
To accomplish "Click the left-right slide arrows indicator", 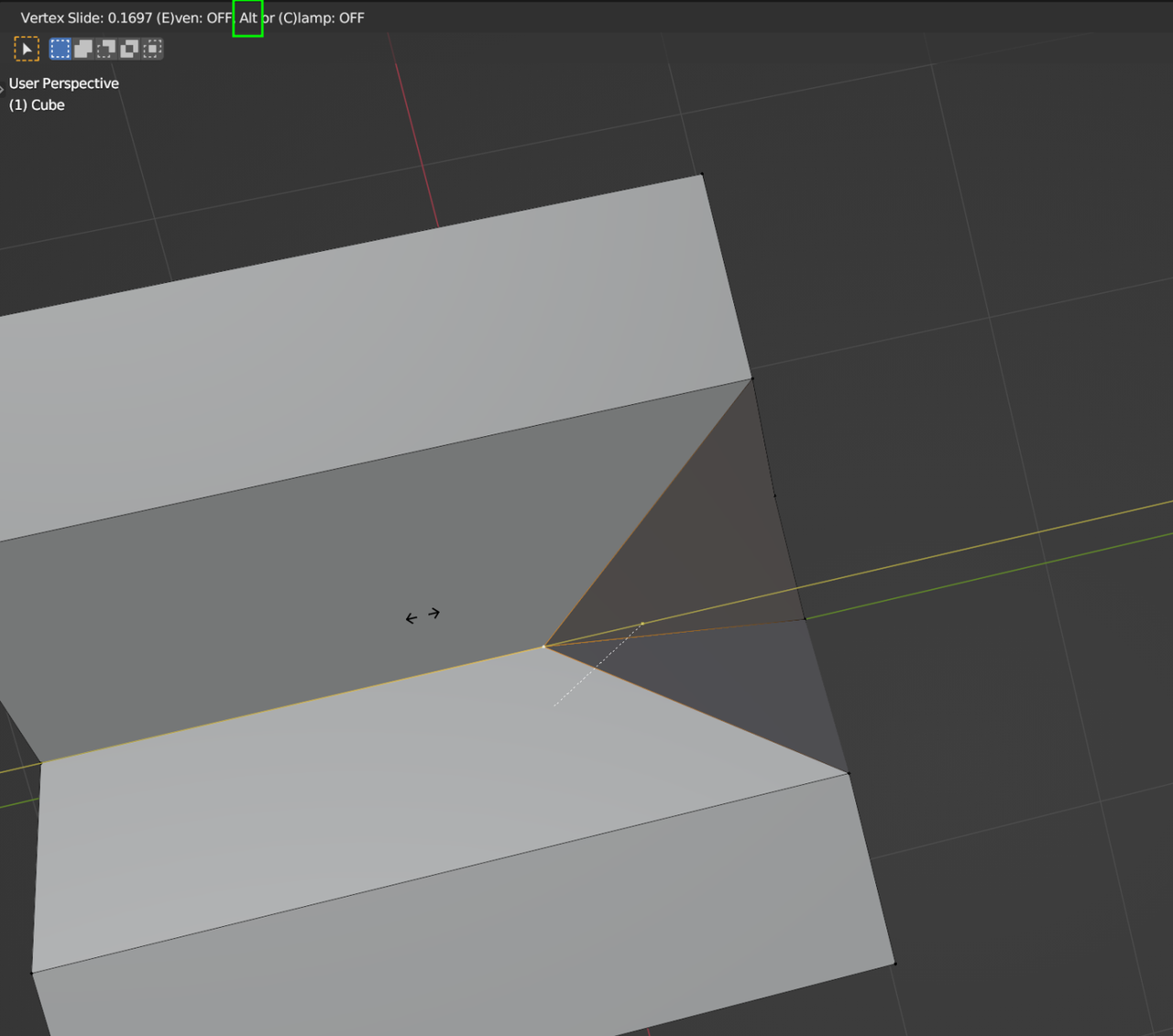I will 422,615.
